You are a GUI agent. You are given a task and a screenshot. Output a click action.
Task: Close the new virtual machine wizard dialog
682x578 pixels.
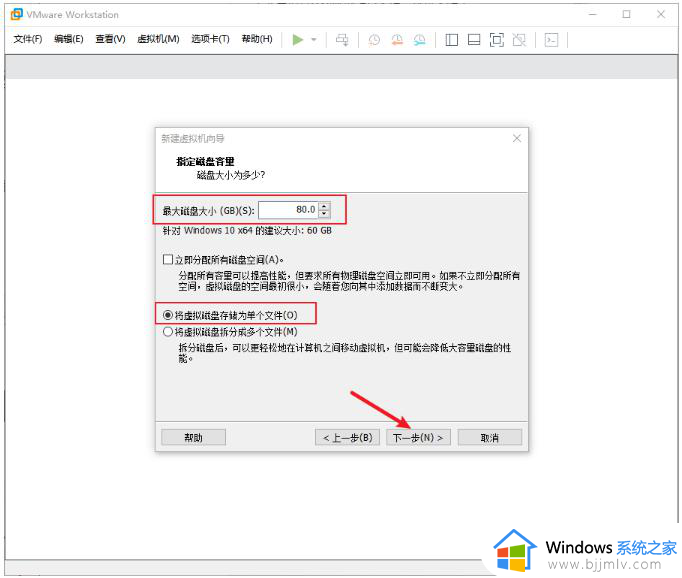(x=517, y=138)
